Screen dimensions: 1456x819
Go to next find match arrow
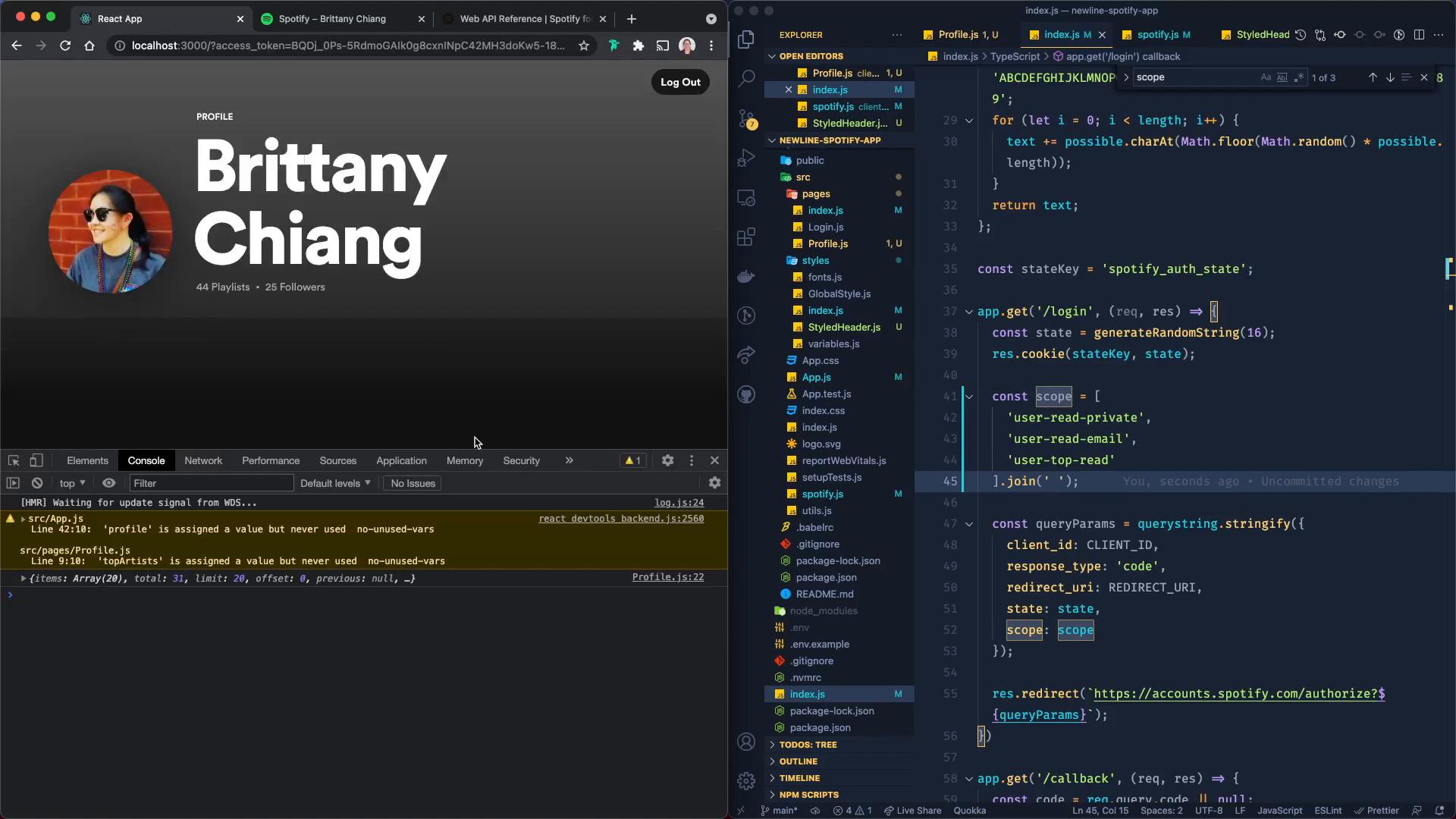[x=1390, y=77]
